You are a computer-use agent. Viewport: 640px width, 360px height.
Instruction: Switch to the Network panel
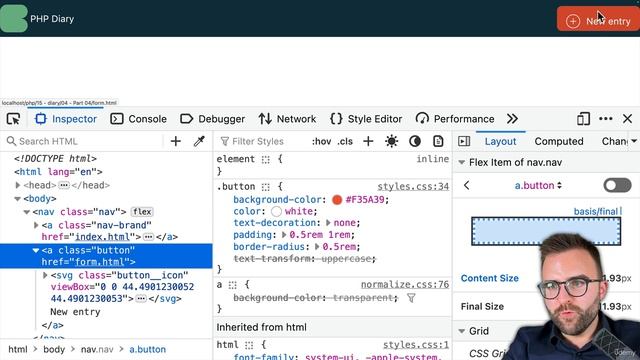tap(287, 119)
